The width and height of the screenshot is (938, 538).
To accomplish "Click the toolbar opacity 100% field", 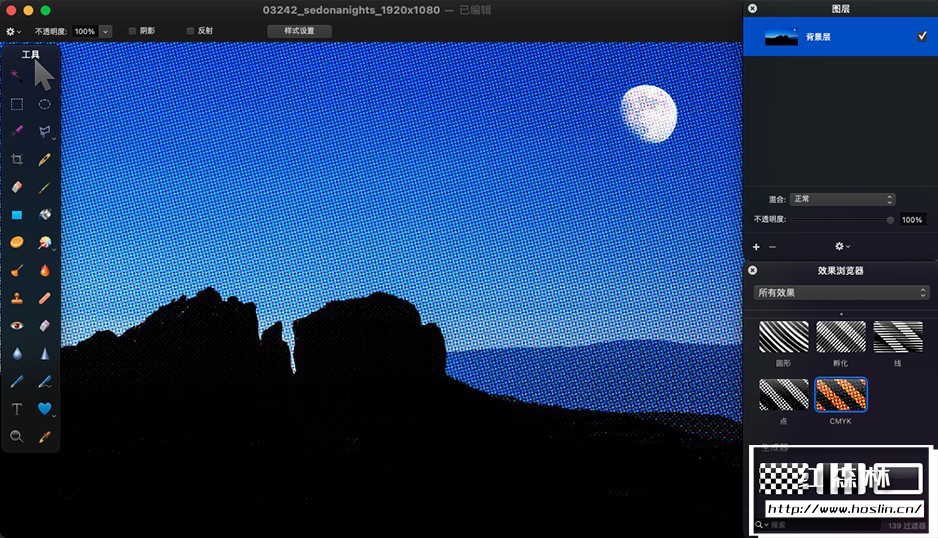I will pyautogui.click(x=85, y=31).
